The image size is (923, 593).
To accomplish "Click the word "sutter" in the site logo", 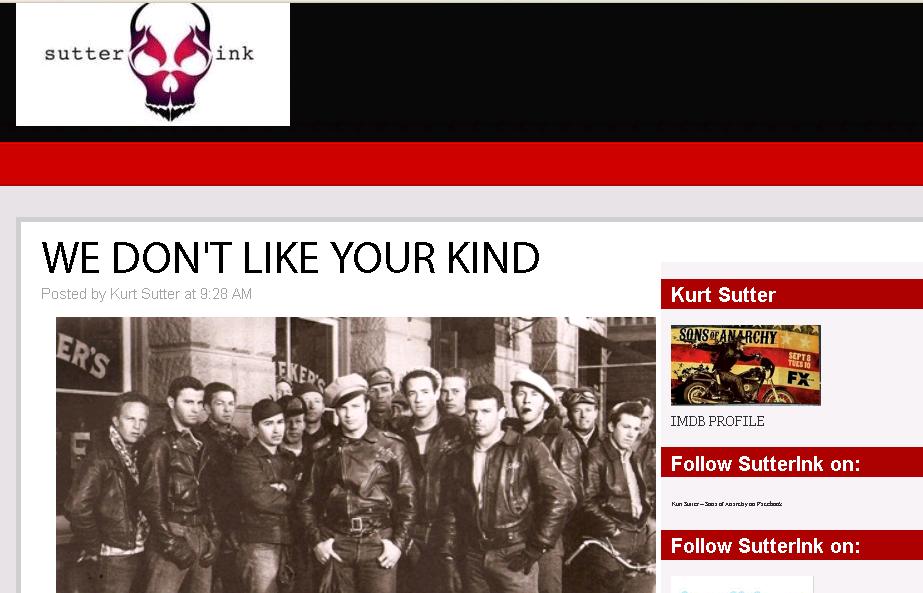I will [84, 54].
